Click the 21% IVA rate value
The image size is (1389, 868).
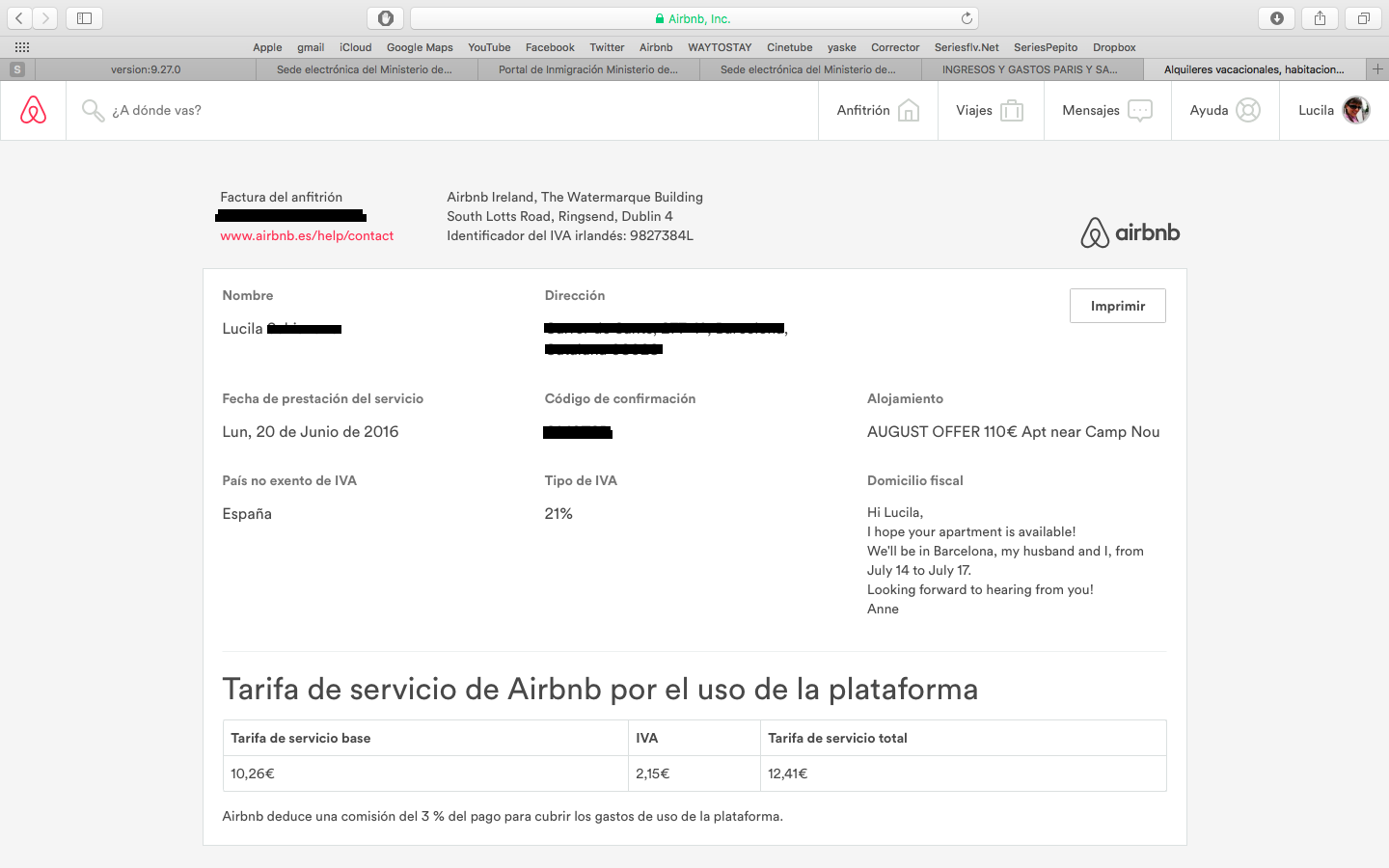point(558,514)
